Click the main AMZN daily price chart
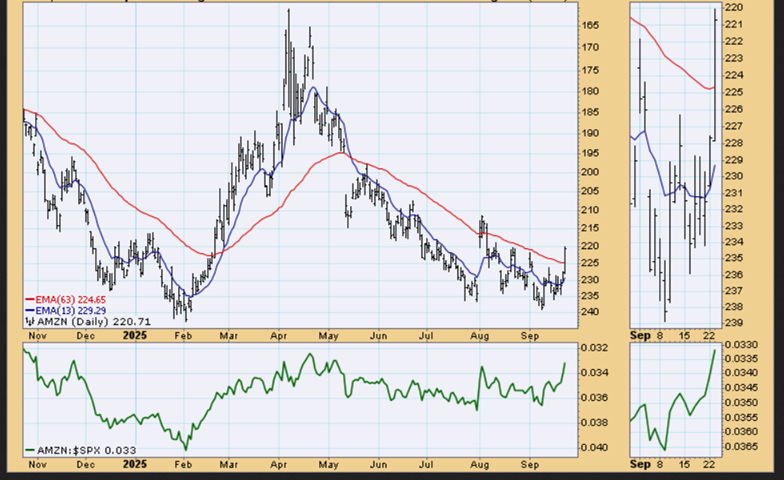 [300, 165]
